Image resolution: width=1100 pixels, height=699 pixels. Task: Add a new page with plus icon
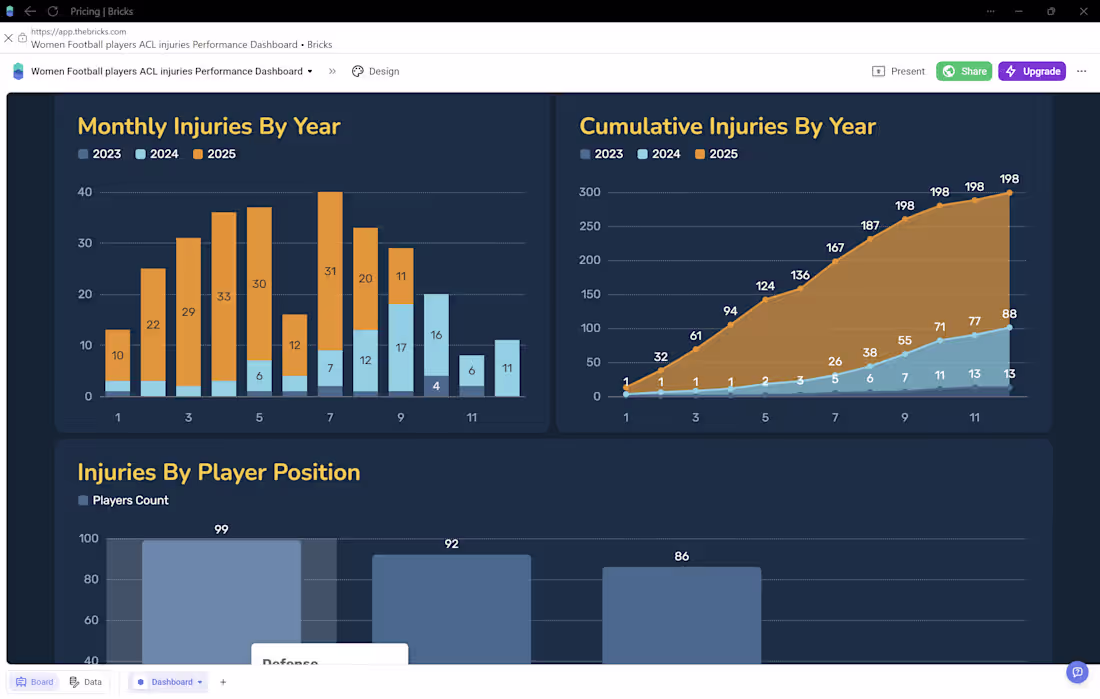[x=223, y=681]
